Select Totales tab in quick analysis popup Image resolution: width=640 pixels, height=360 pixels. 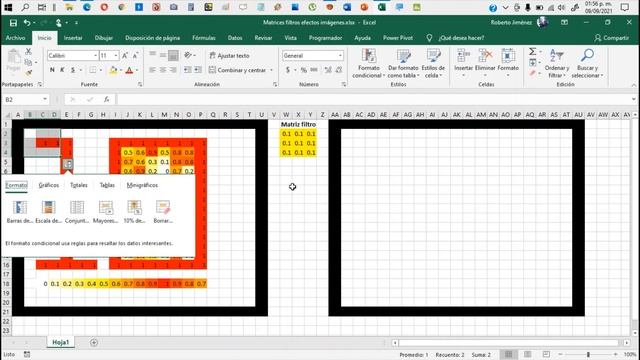[78, 185]
